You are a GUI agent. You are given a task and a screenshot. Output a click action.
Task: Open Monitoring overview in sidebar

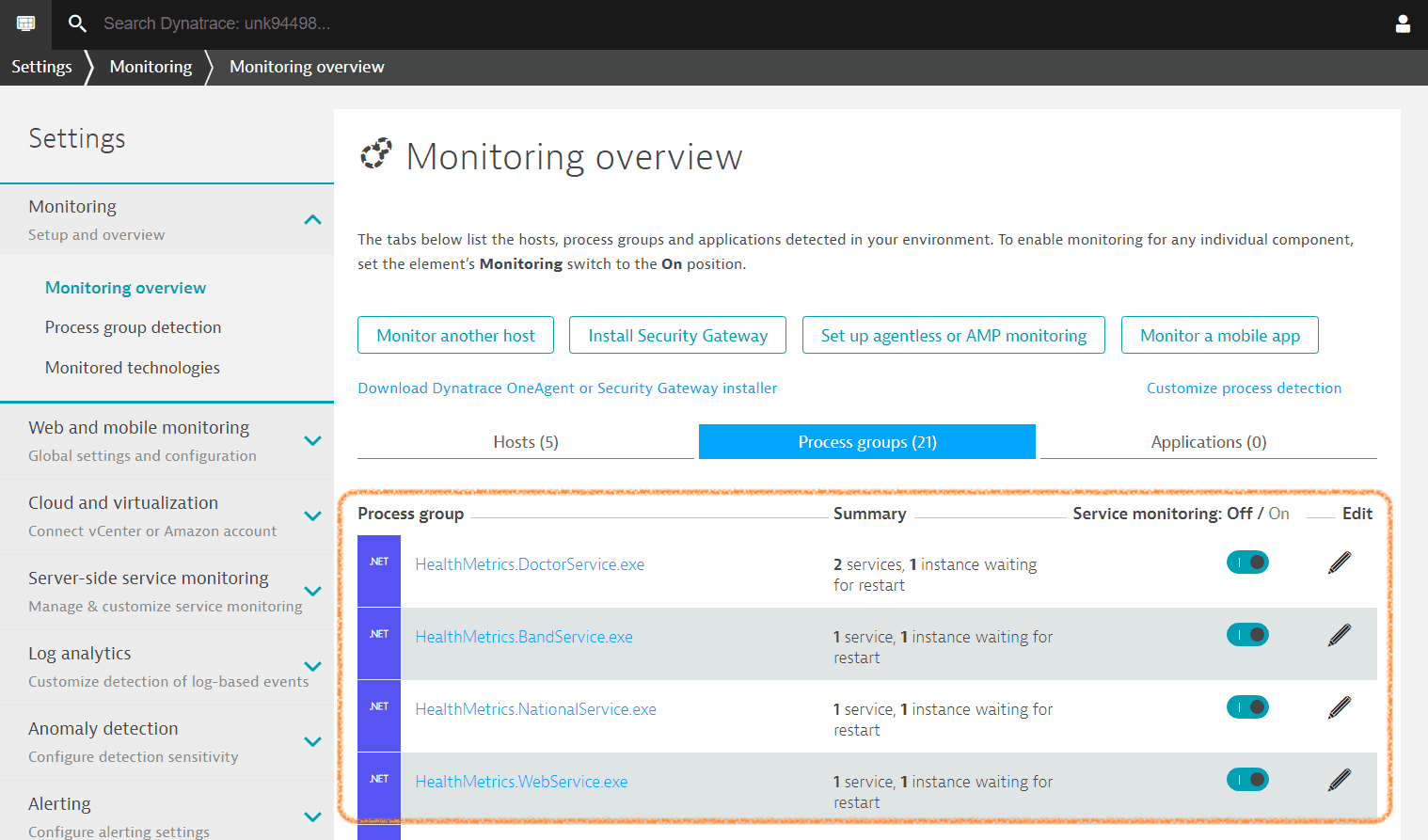click(x=125, y=288)
